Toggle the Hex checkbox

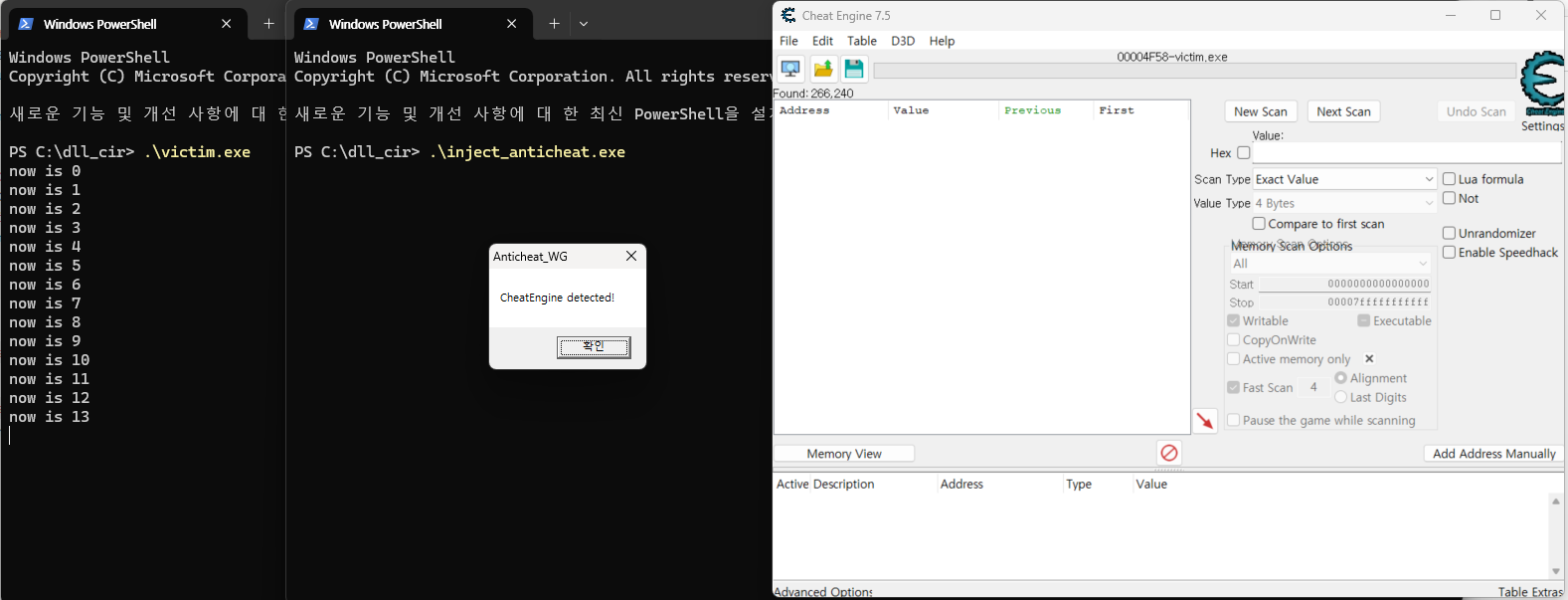point(1243,152)
